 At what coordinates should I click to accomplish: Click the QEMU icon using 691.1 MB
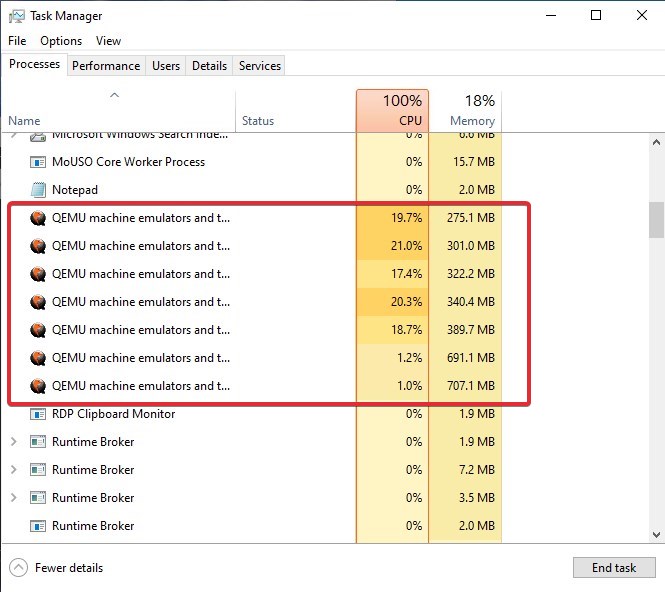pyautogui.click(x=38, y=358)
